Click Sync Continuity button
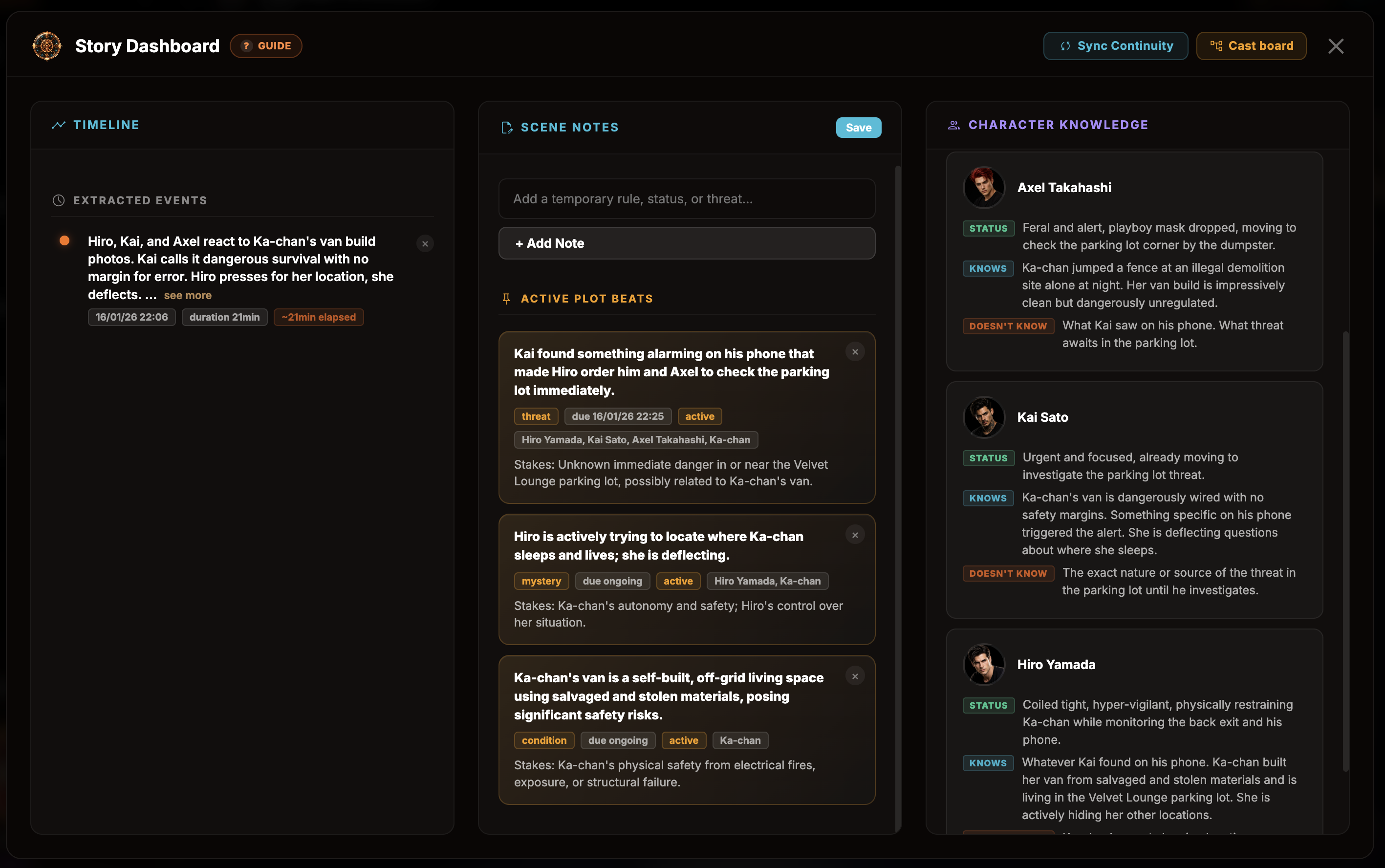Image resolution: width=1385 pixels, height=868 pixels. [x=1115, y=46]
